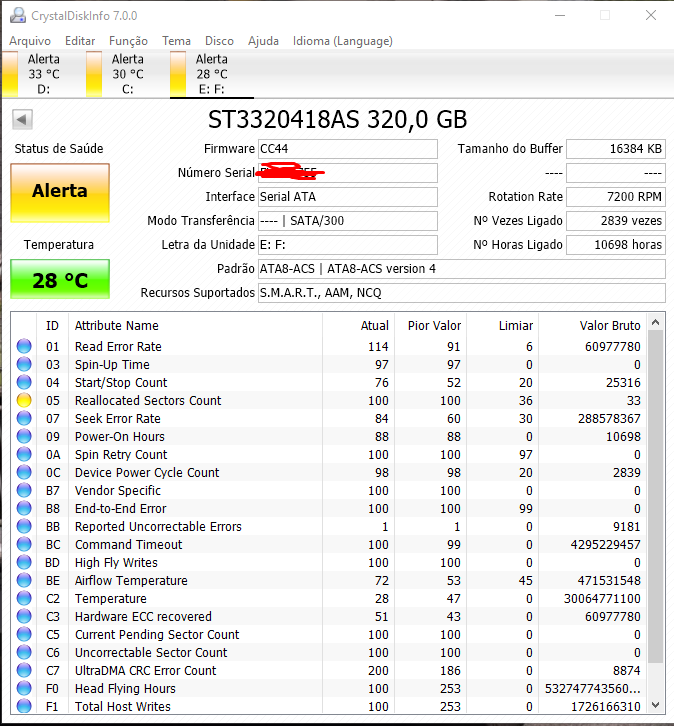Select the Reallocated Sectors Count attribute name
674x726 pixels.
point(148,401)
